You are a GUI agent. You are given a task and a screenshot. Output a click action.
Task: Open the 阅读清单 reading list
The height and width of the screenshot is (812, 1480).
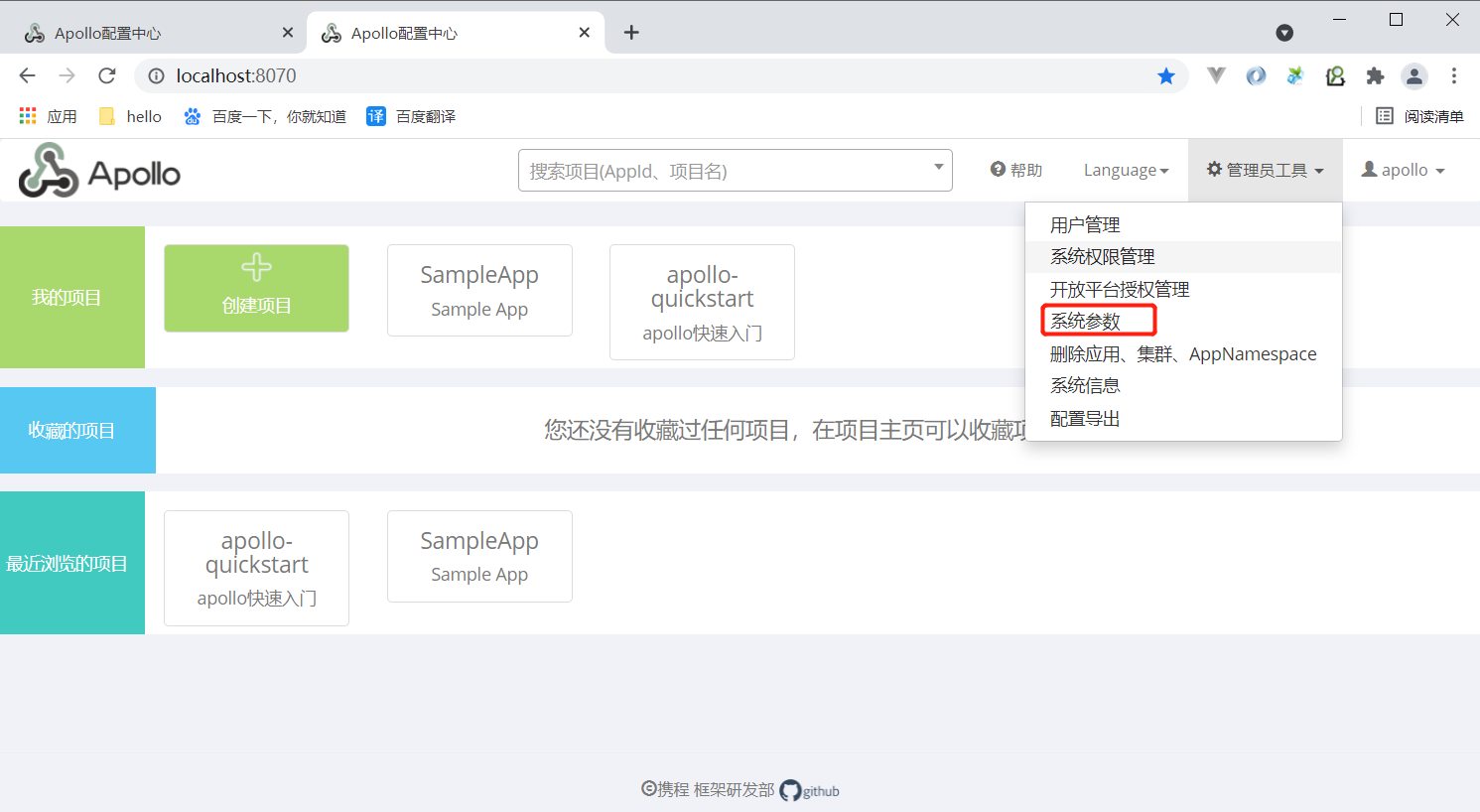1419,116
